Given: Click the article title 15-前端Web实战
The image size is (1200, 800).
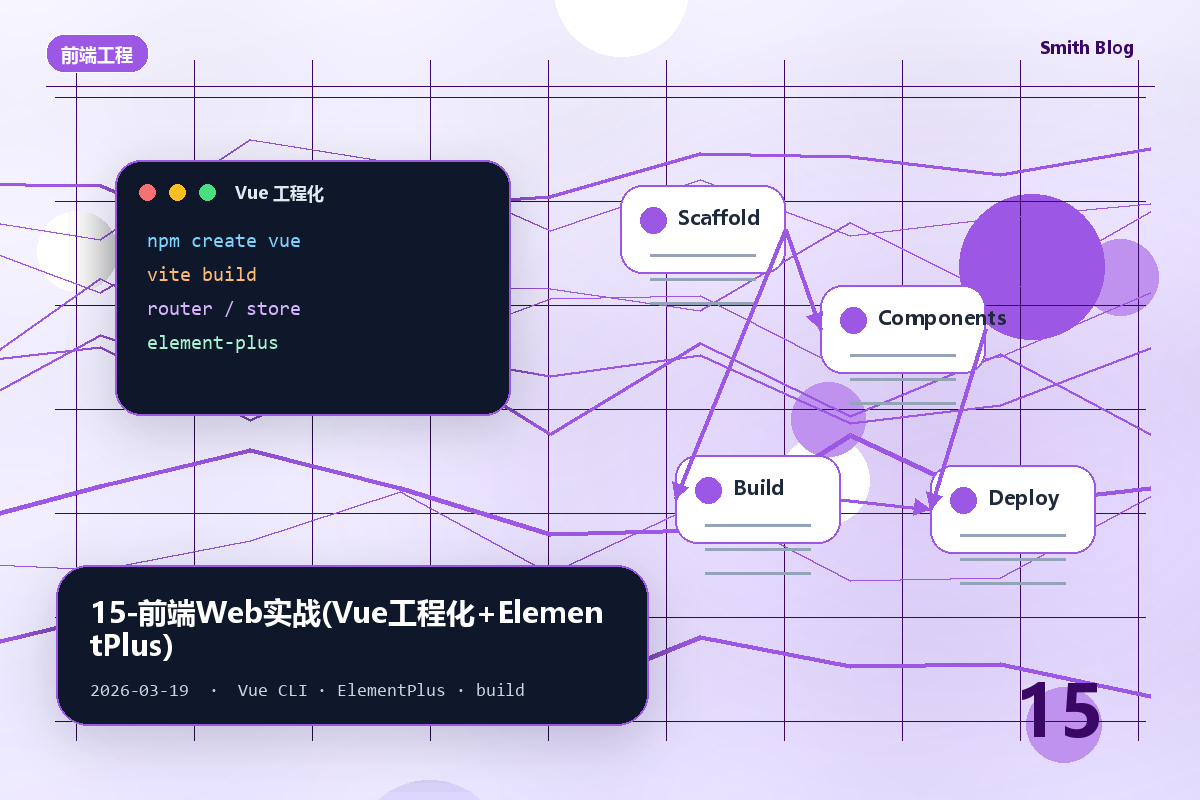Looking at the screenshot, I should pyautogui.click(x=347, y=629).
